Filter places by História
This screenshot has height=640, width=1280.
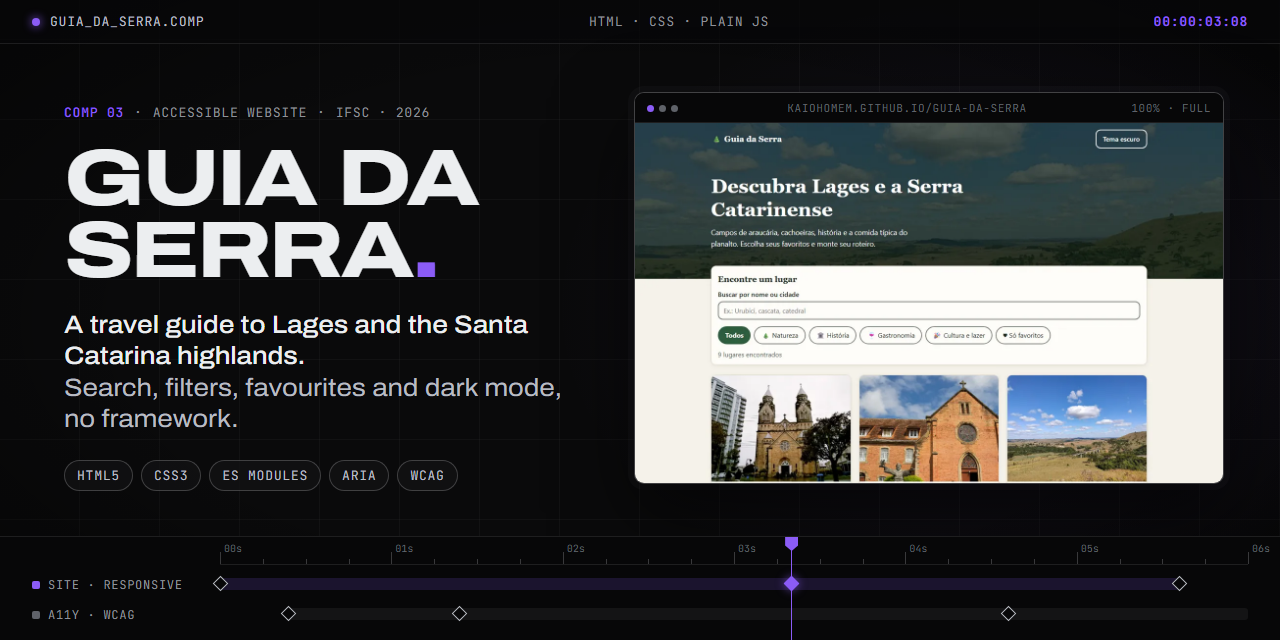tap(833, 336)
